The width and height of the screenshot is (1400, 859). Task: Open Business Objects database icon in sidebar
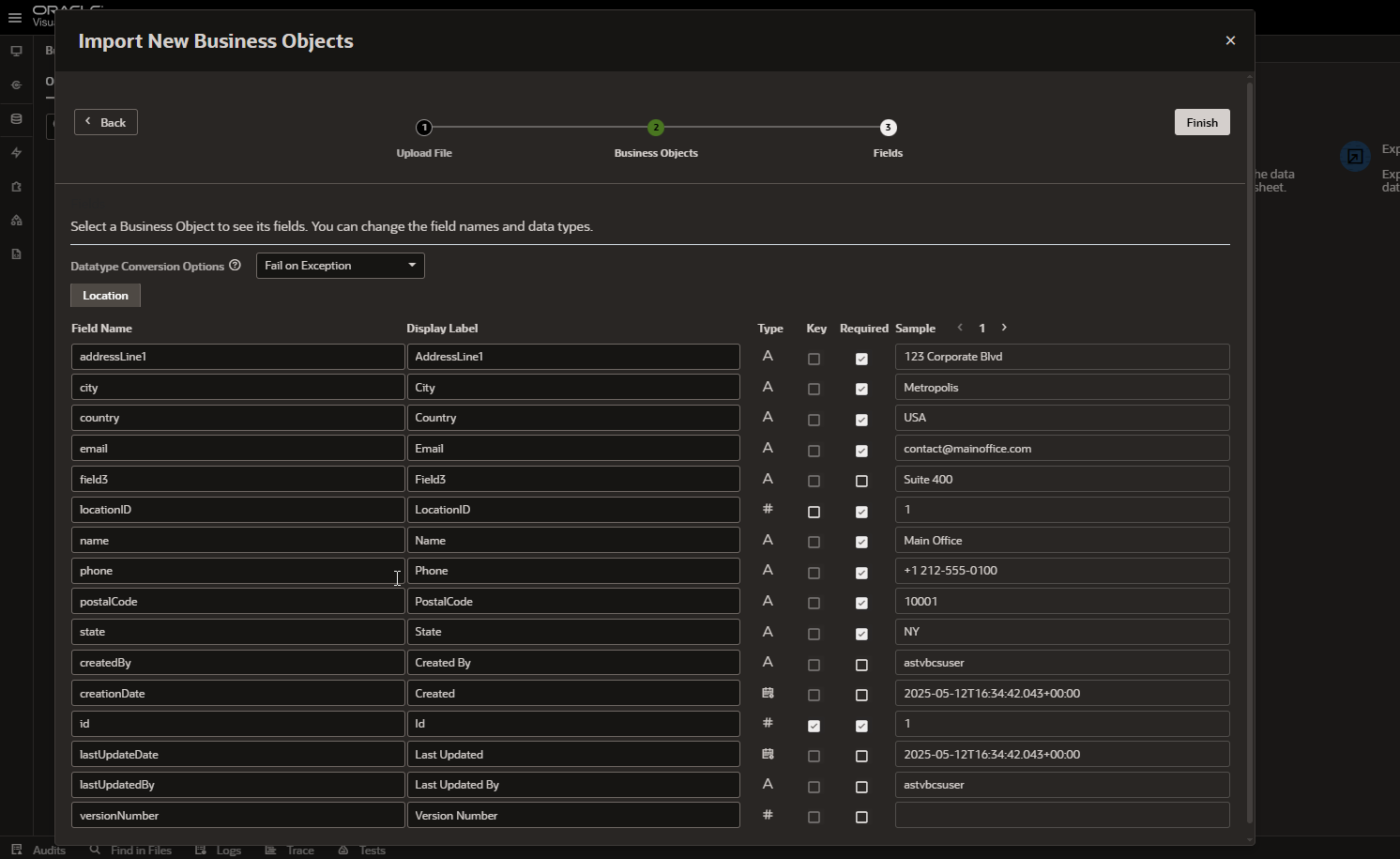[x=16, y=119]
